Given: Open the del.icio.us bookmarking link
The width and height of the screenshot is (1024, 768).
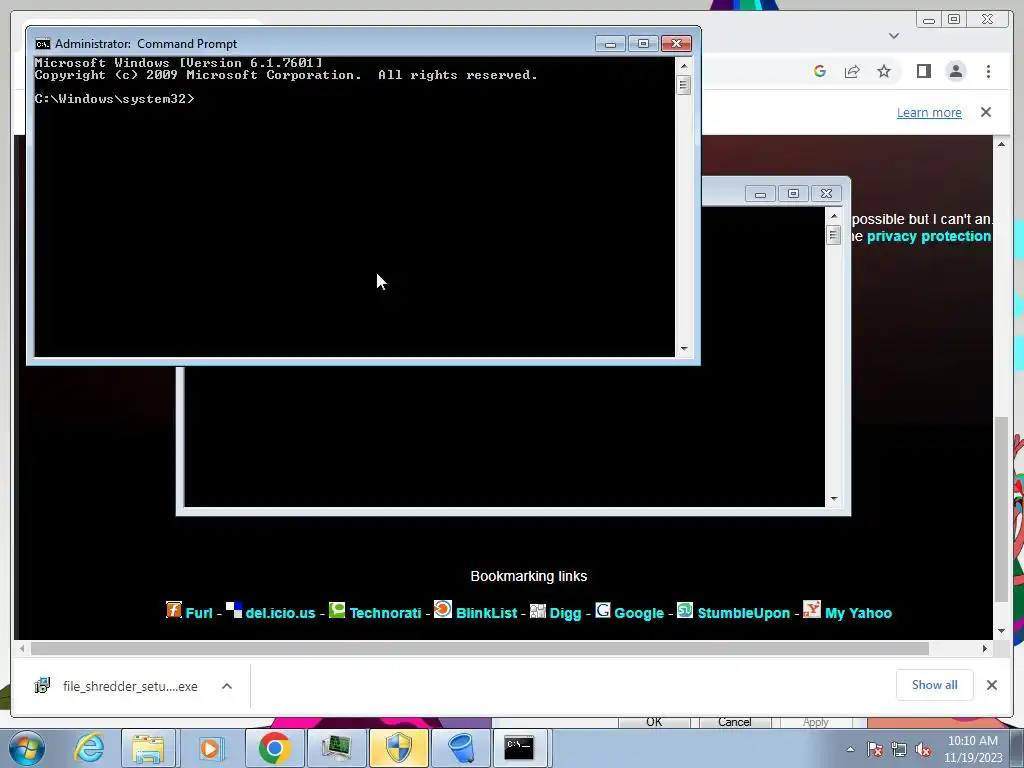Looking at the screenshot, I should [280, 613].
